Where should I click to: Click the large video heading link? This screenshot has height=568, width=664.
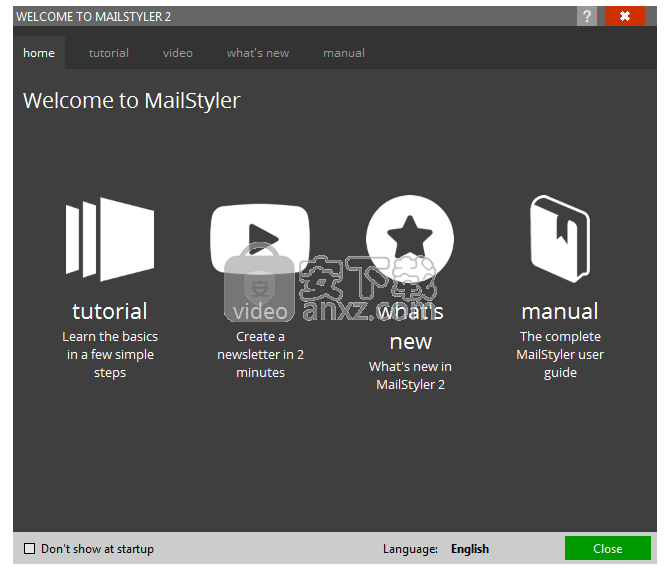coord(260,311)
